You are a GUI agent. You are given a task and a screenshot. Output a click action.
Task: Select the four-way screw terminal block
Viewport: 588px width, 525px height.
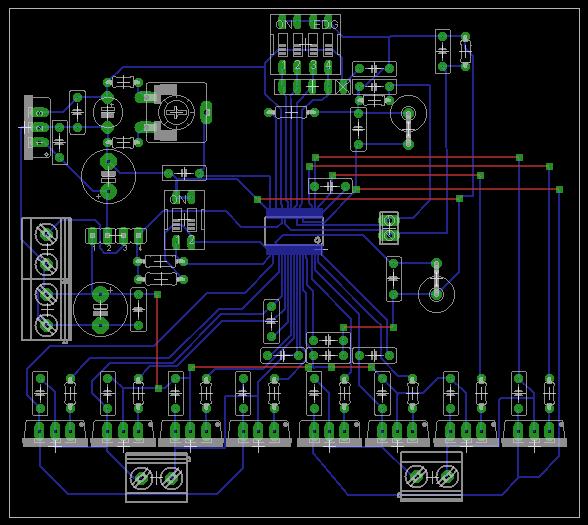46,279
